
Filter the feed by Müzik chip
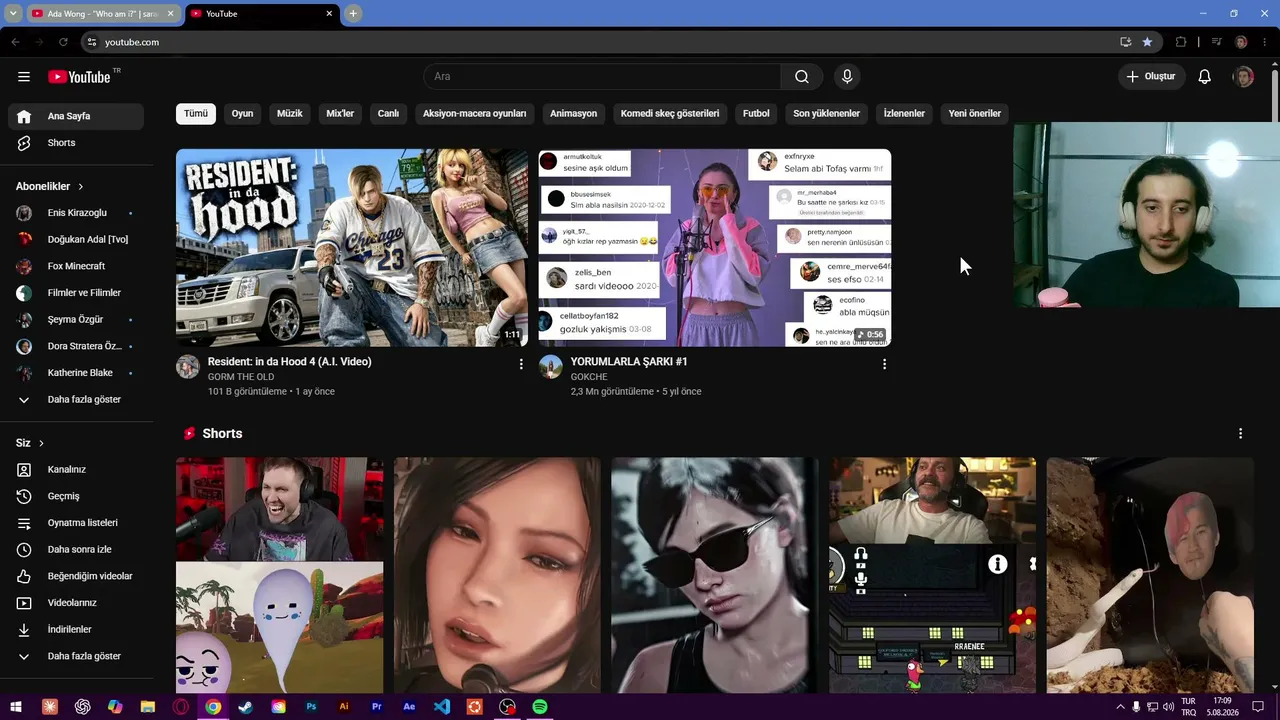(290, 114)
